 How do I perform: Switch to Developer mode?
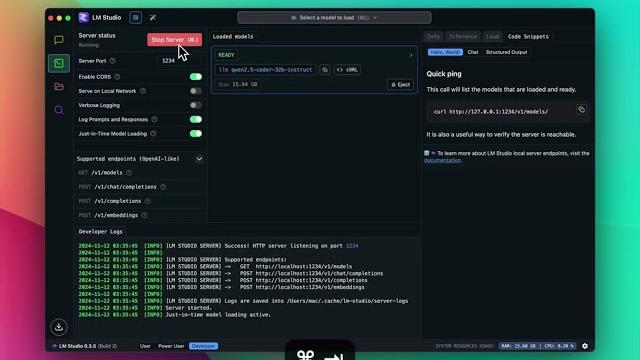pos(203,346)
